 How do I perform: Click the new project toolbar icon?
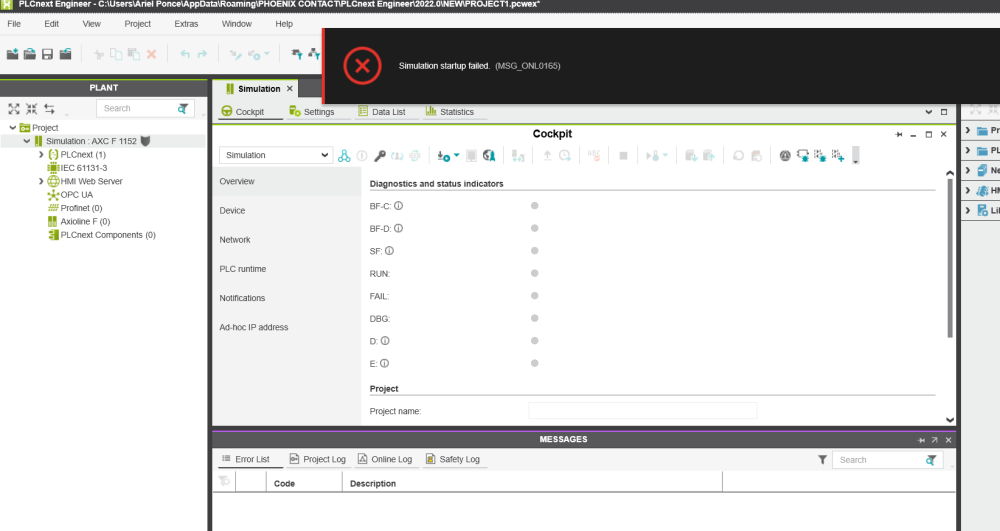(13, 54)
